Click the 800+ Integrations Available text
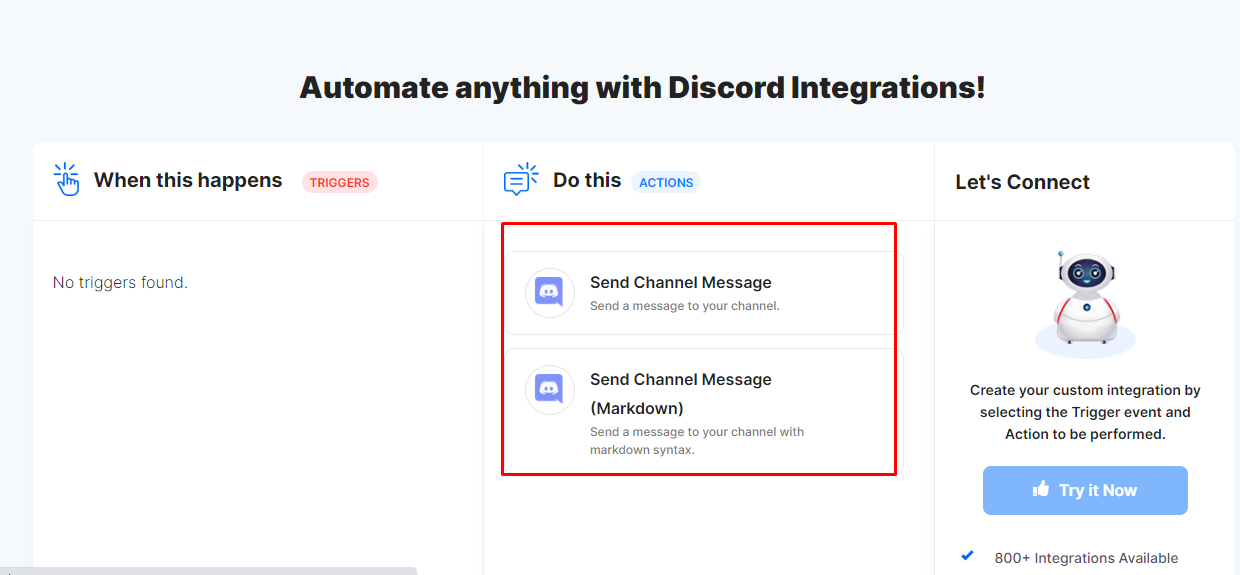This screenshot has height=575, width=1240. (x=1086, y=558)
